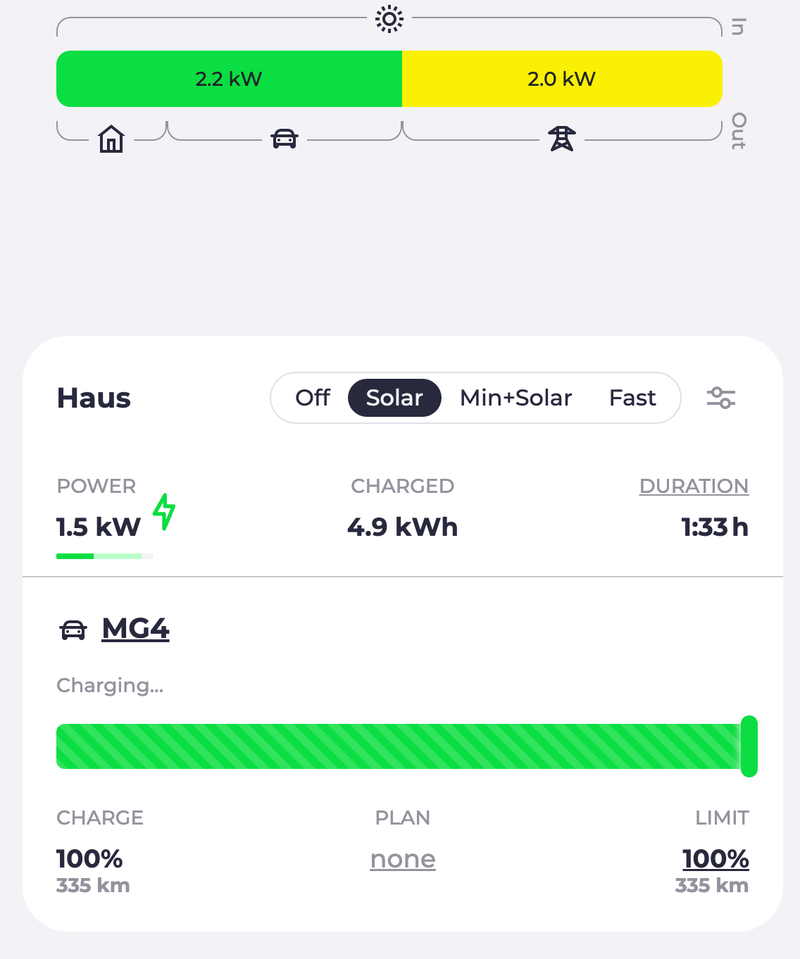Click the sun icon for solar production

click(x=389, y=19)
